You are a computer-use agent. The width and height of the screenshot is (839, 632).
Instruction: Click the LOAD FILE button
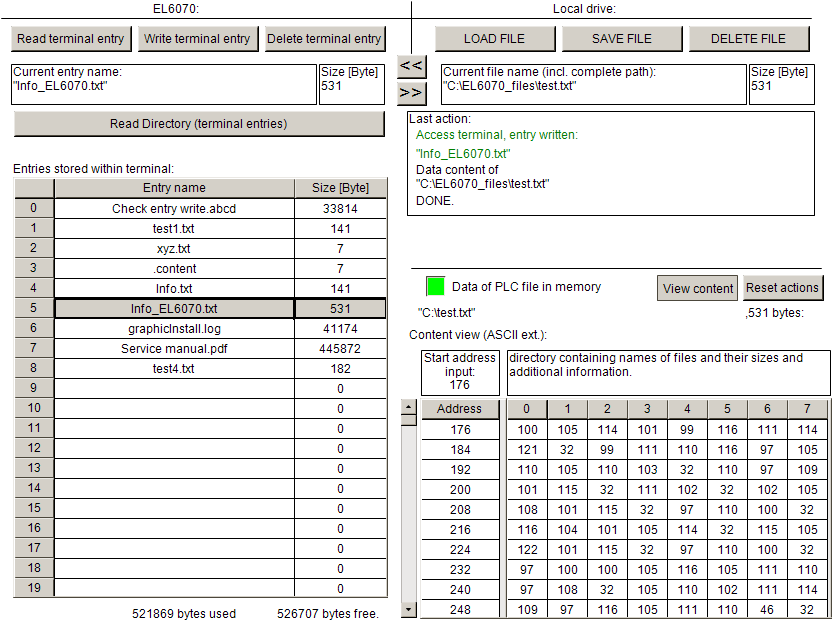coord(494,39)
